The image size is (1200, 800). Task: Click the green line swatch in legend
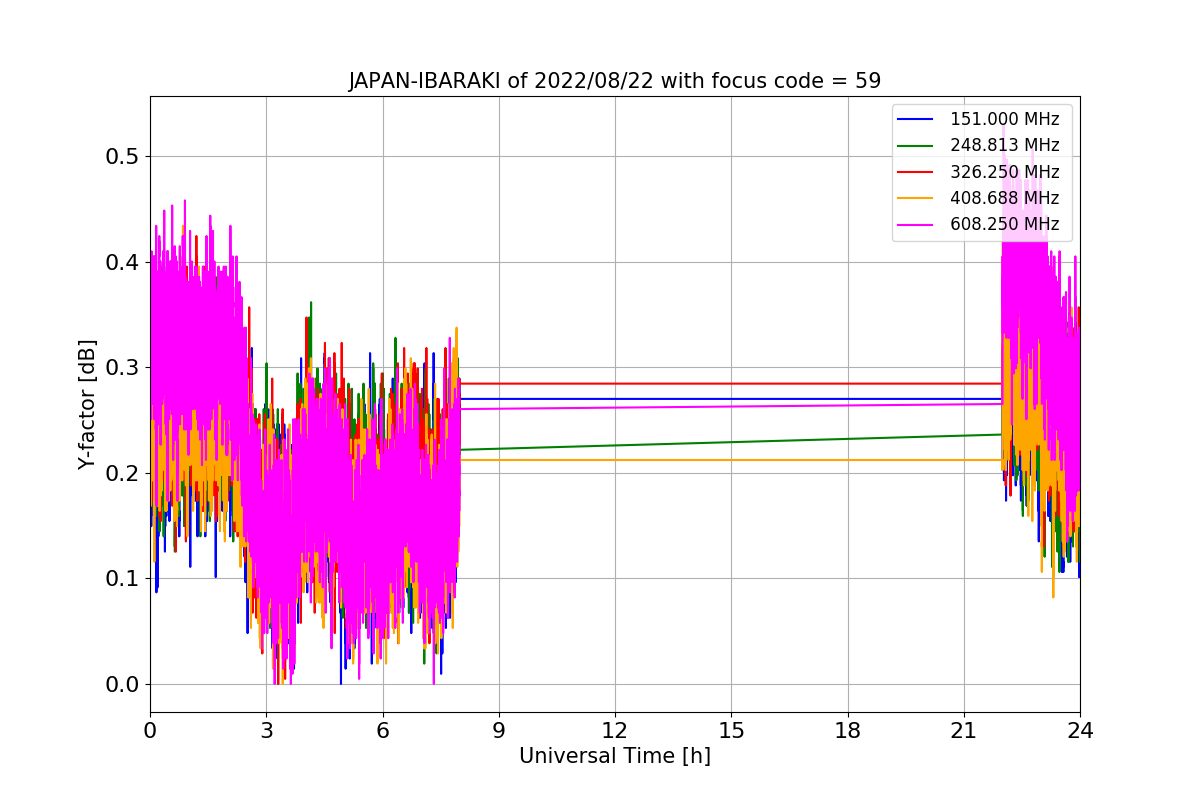click(x=916, y=146)
